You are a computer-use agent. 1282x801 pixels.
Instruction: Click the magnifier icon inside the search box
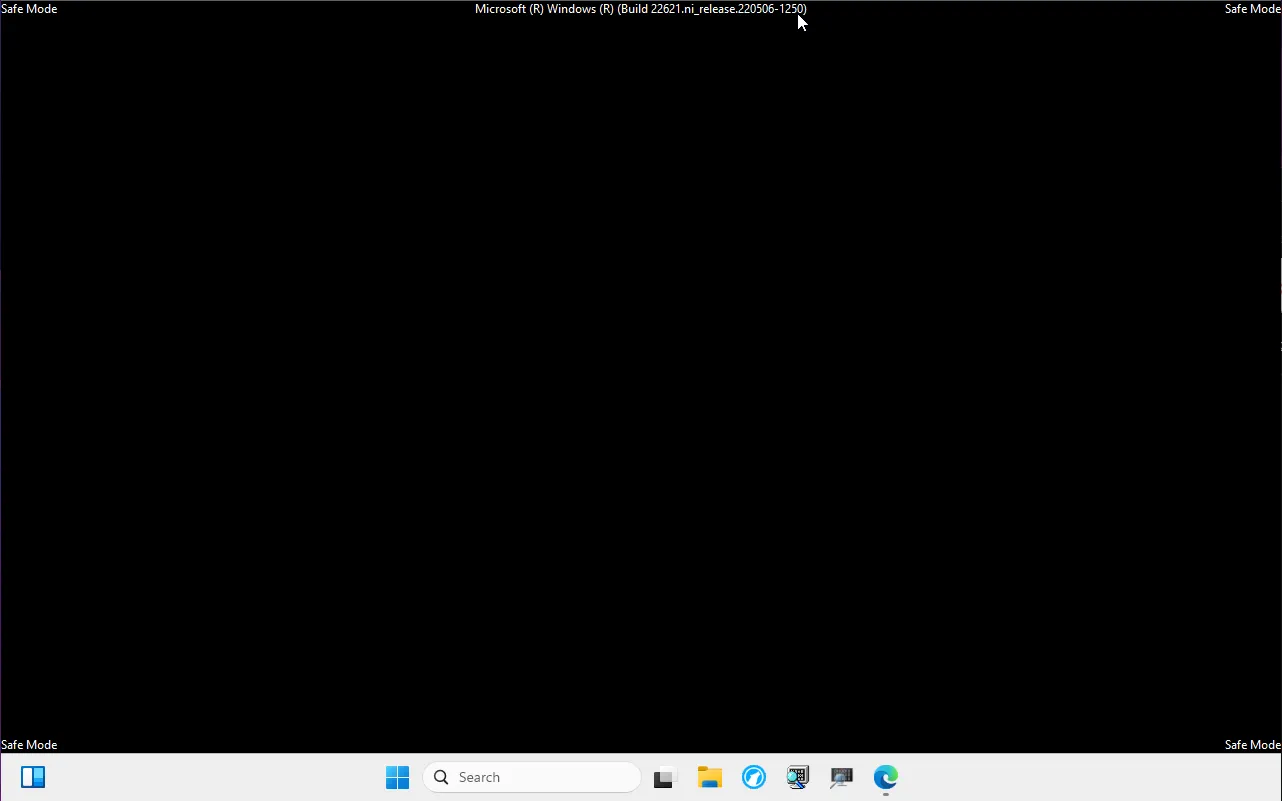(x=440, y=777)
